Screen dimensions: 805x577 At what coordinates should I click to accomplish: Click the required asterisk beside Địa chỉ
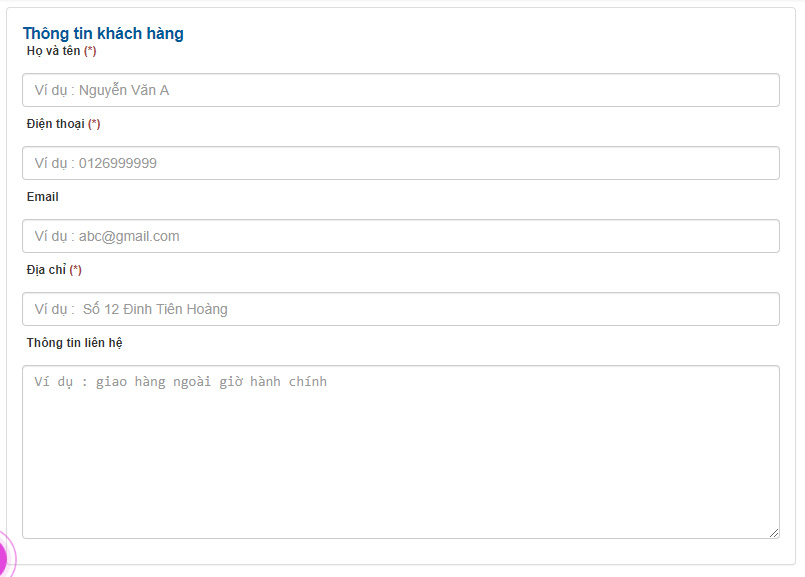click(75, 270)
